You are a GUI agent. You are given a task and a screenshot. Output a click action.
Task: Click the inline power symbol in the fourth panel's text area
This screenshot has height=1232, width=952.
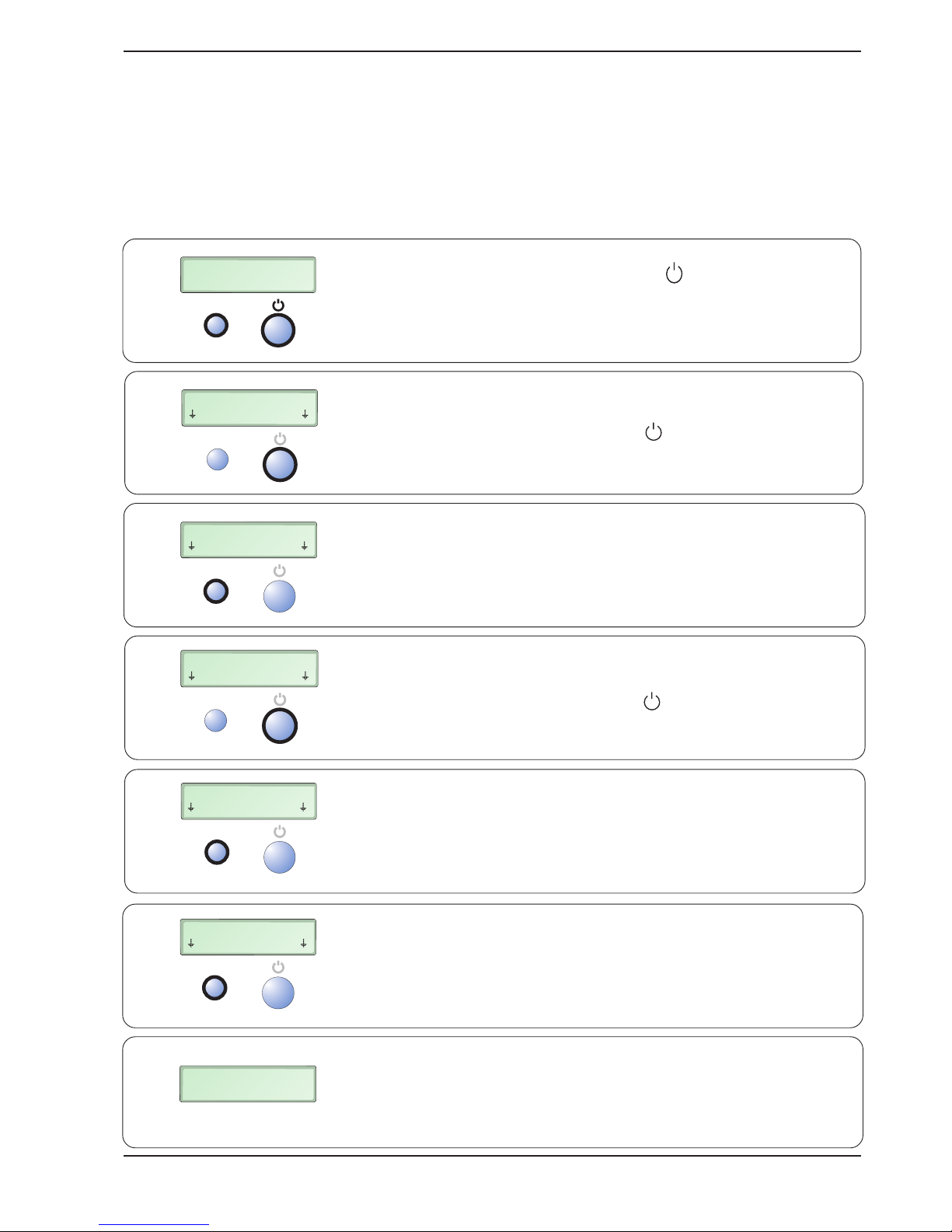point(652,702)
